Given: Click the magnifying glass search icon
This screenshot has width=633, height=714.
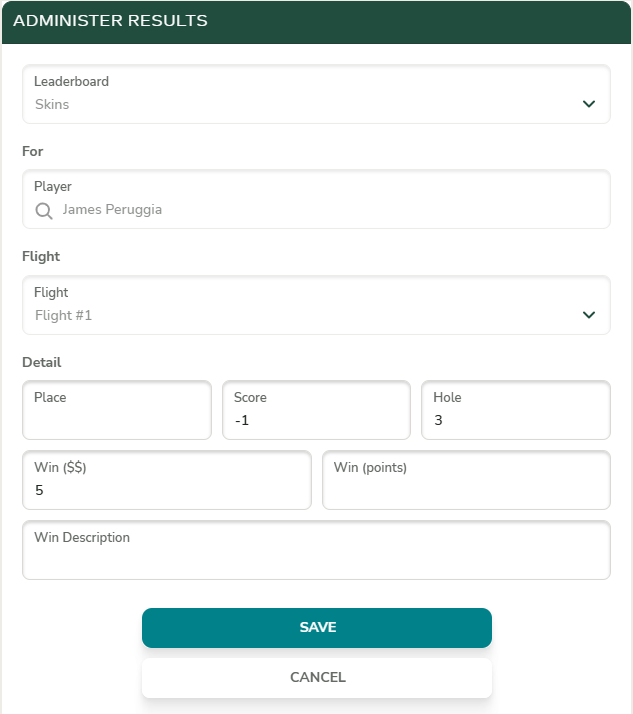Looking at the screenshot, I should pyautogui.click(x=44, y=210).
